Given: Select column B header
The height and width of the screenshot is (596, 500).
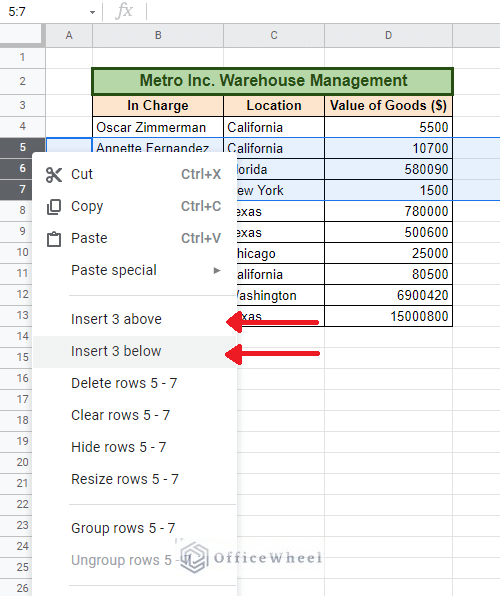Looking at the screenshot, I should (158, 35).
